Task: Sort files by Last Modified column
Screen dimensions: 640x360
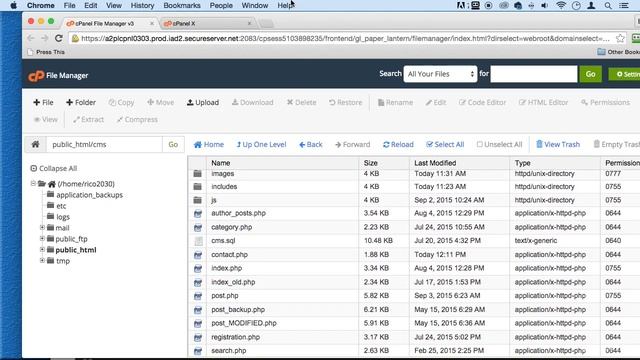Action: click(435, 163)
